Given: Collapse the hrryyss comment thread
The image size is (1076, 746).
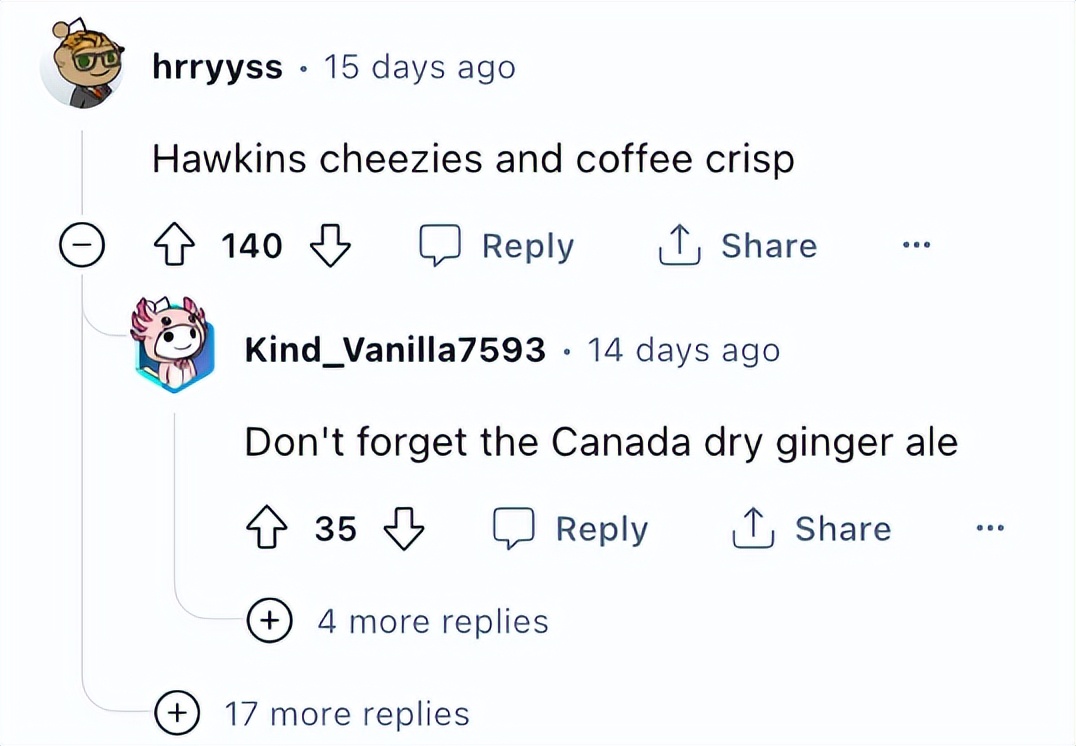Looking at the screenshot, I should click(x=82, y=245).
